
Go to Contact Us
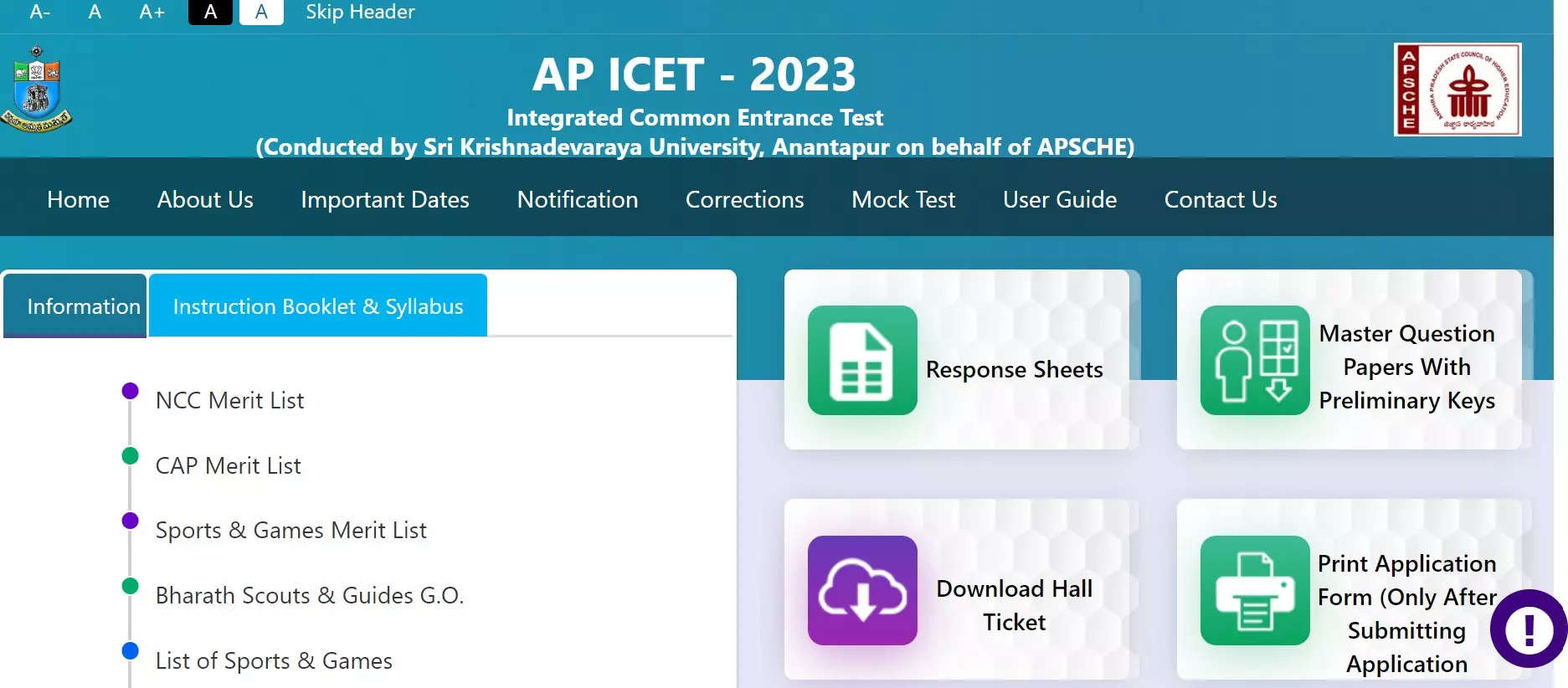pyautogui.click(x=1221, y=199)
